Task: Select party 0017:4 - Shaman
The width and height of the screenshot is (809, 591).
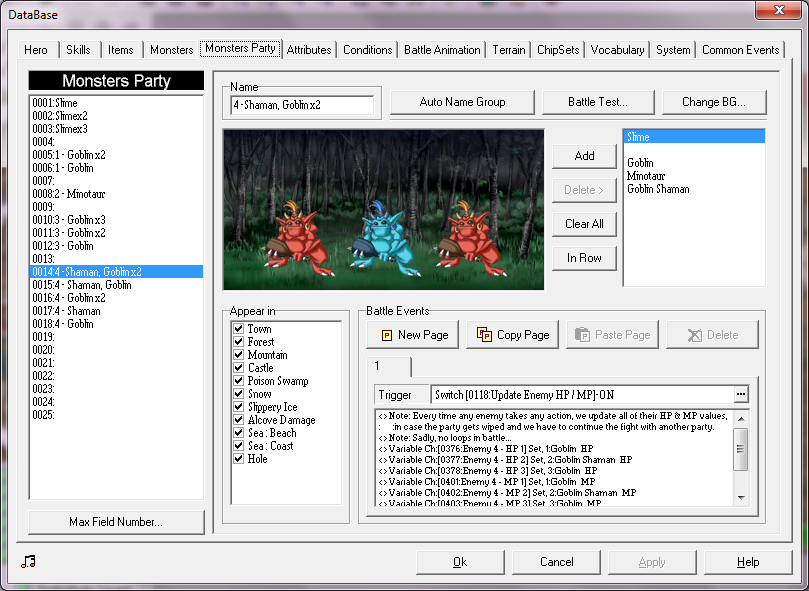Action: point(116,311)
